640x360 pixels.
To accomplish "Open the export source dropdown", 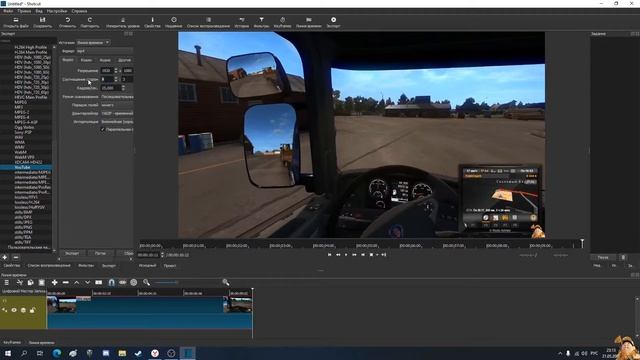I will [93, 42].
